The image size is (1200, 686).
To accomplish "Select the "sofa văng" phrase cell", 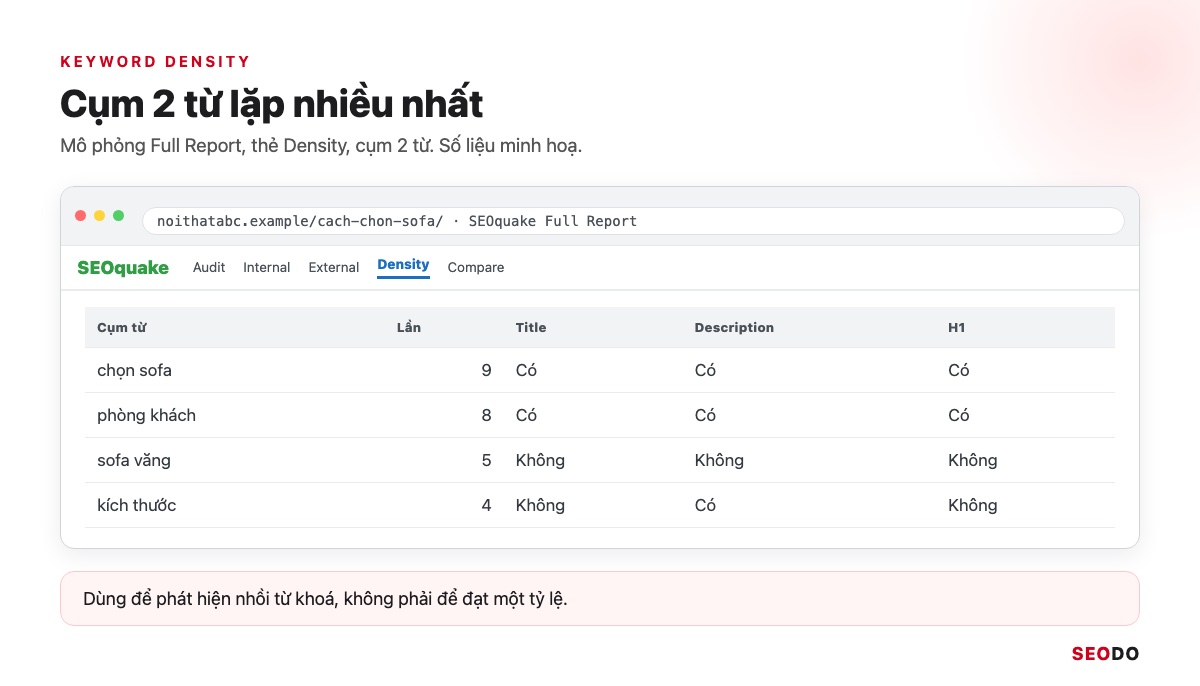I will tap(134, 460).
